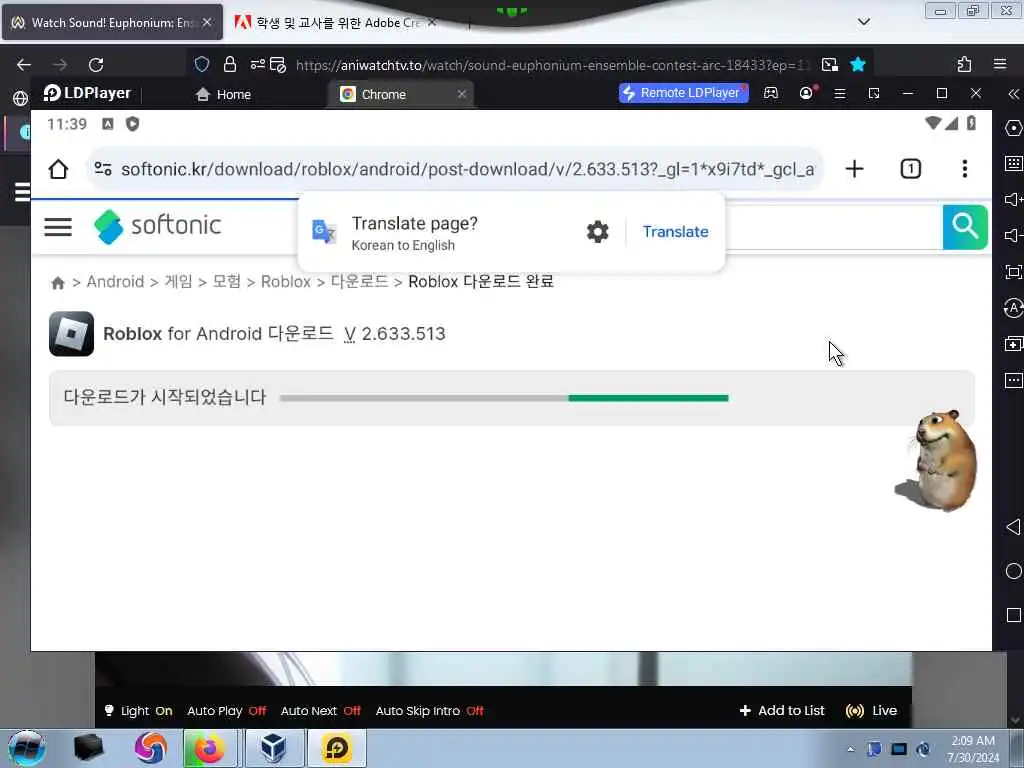
Task: Click 모험 breadcrumb link
Action: pos(227,281)
